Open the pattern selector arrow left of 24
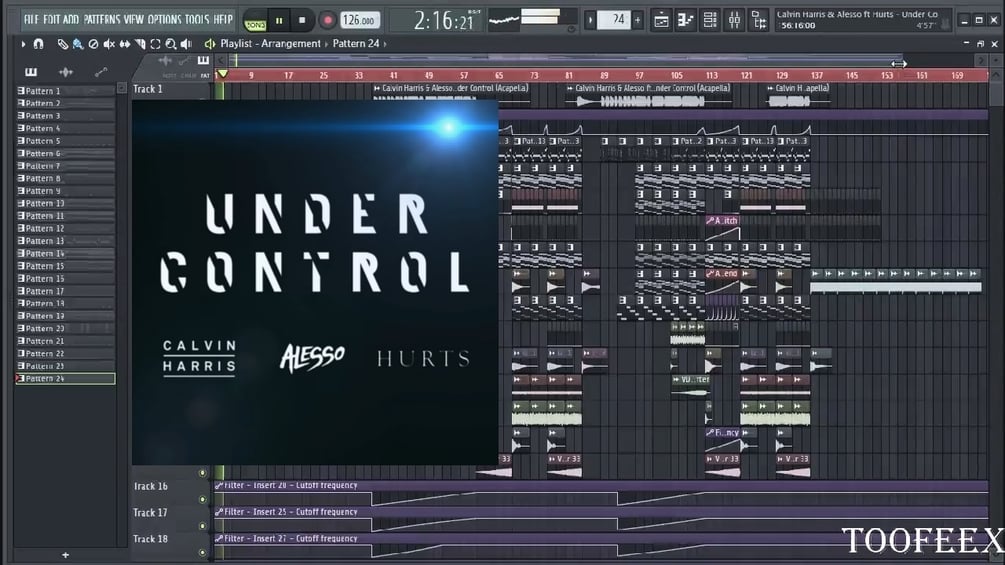The height and width of the screenshot is (565, 1005). tap(590, 20)
